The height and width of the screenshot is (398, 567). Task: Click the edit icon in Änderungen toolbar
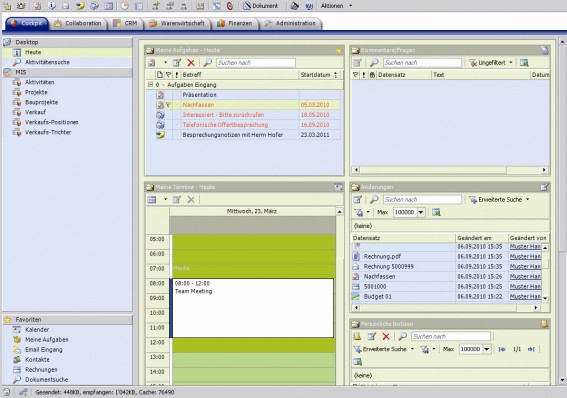[358, 200]
